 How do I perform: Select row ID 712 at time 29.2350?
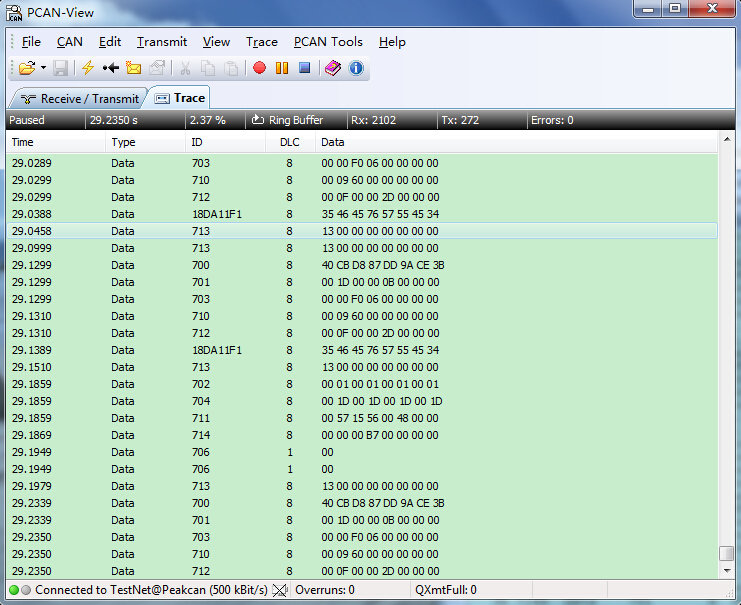362,571
